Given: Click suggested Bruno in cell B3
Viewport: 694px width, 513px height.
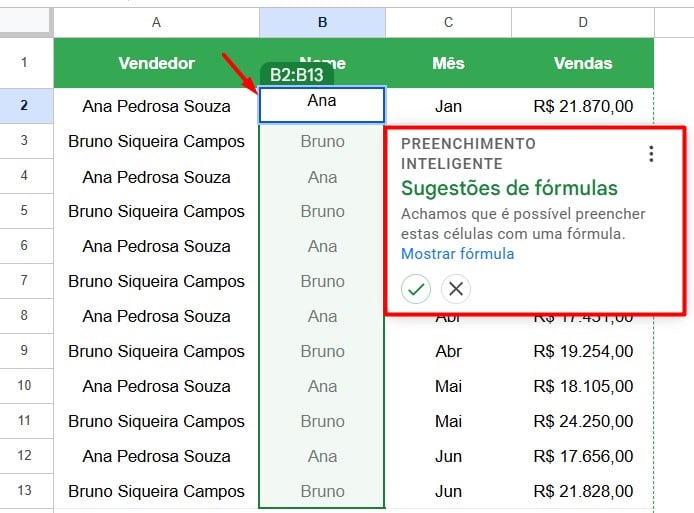Looking at the screenshot, I should [x=322, y=141].
